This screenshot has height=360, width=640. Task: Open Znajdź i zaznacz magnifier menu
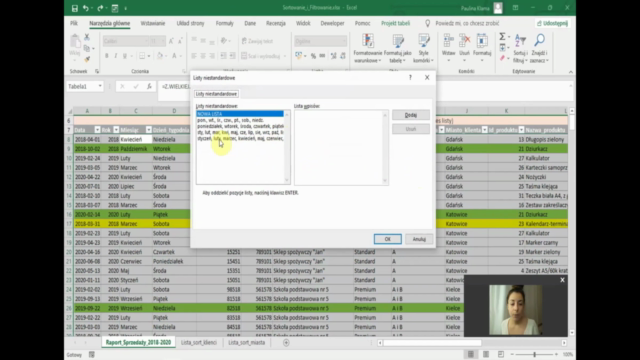click(539, 49)
